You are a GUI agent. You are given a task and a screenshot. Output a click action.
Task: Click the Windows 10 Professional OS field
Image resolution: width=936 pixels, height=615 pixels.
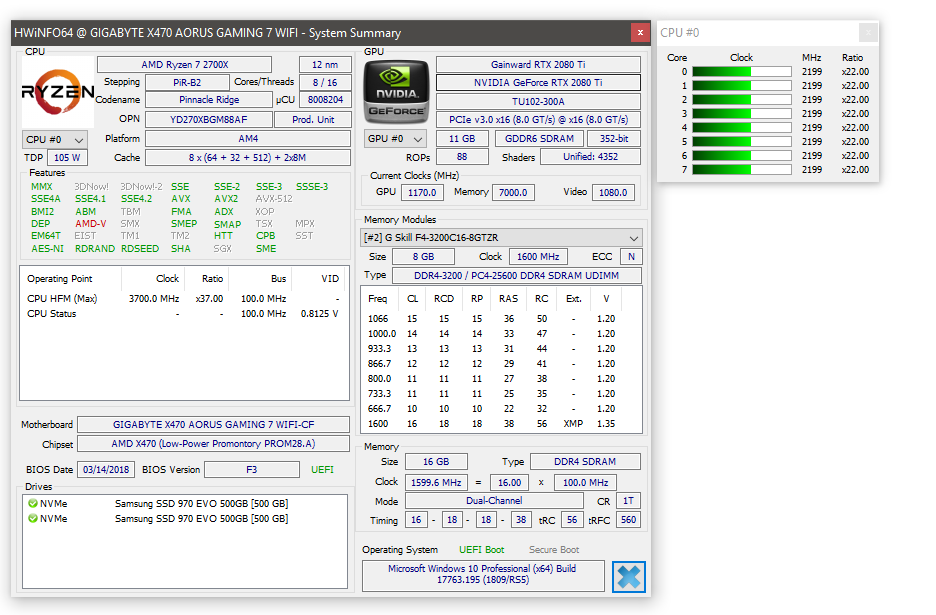[x=483, y=574]
